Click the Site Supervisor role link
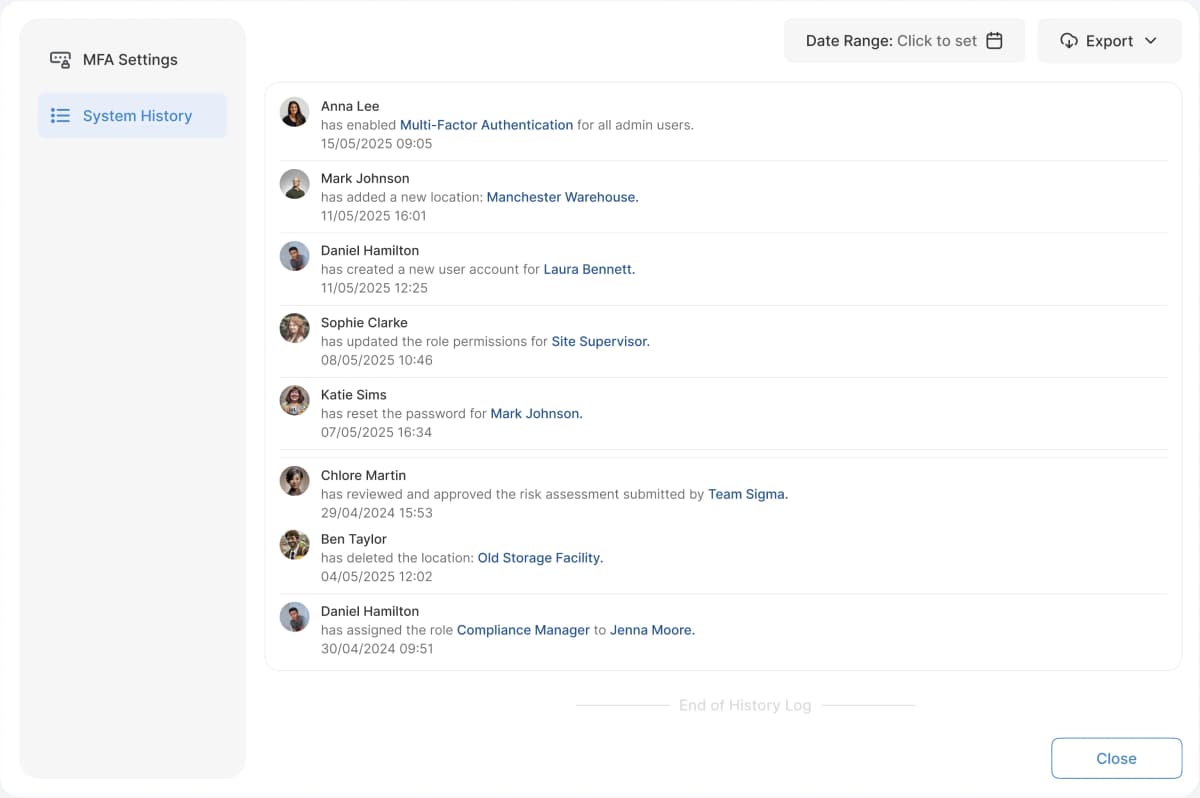This screenshot has width=1200, height=798. point(601,341)
